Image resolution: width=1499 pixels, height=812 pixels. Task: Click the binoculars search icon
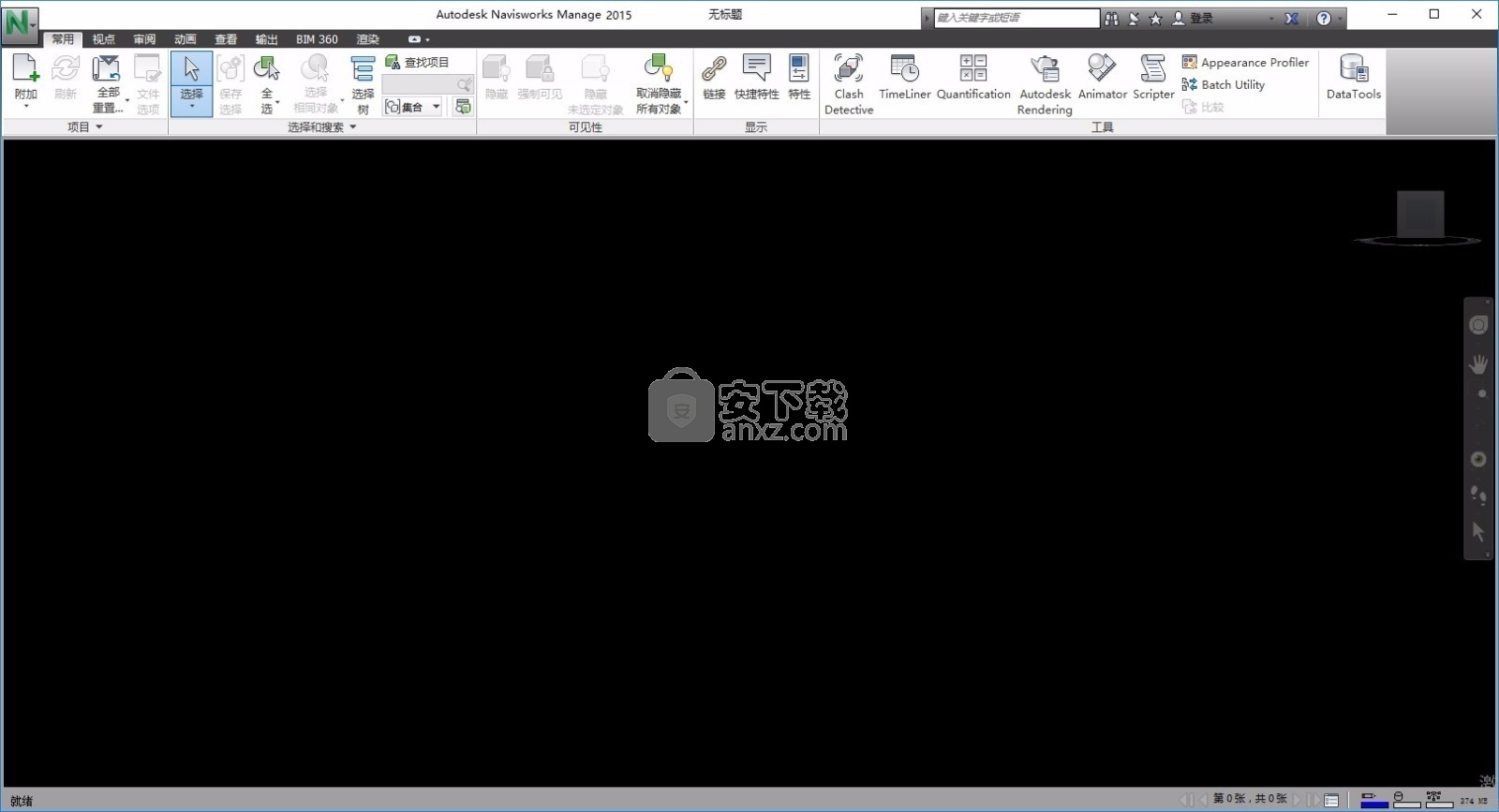click(x=1111, y=18)
